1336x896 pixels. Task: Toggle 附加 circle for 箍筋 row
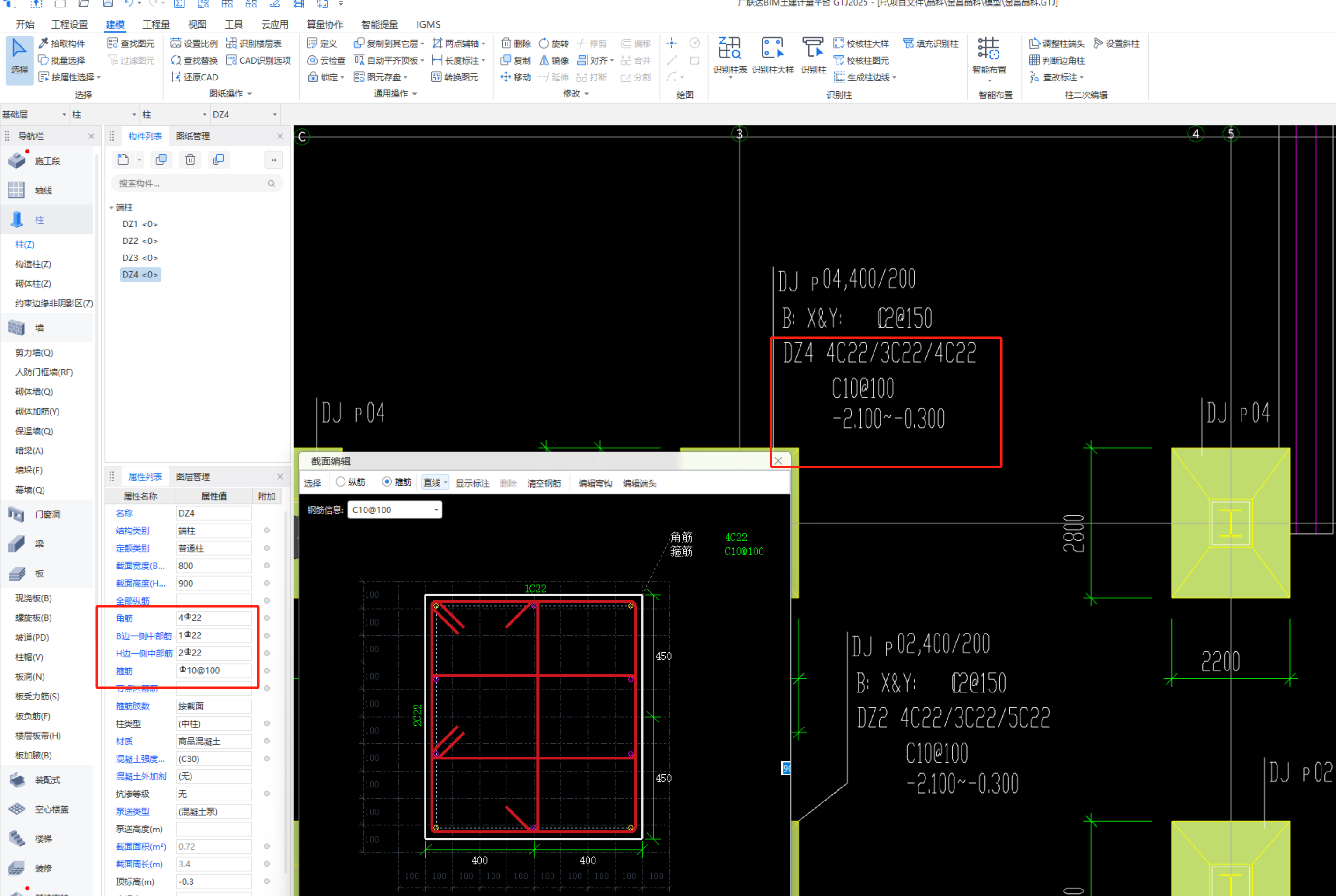tap(266, 671)
